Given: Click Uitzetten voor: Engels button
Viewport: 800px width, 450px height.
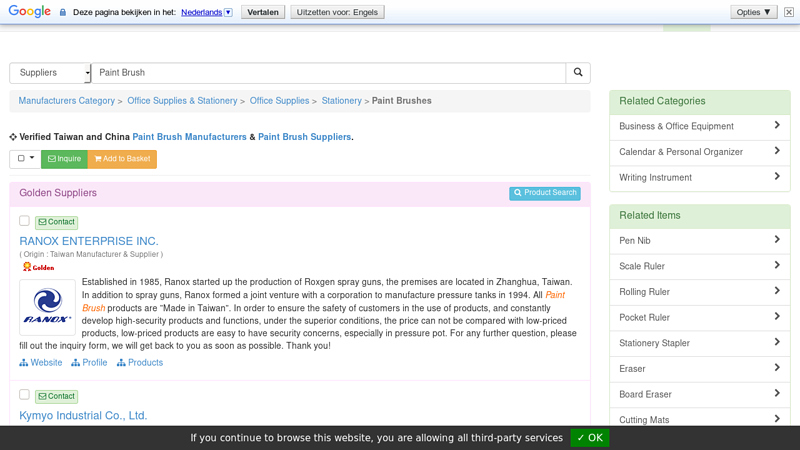Looking at the screenshot, I should tap(337, 12).
